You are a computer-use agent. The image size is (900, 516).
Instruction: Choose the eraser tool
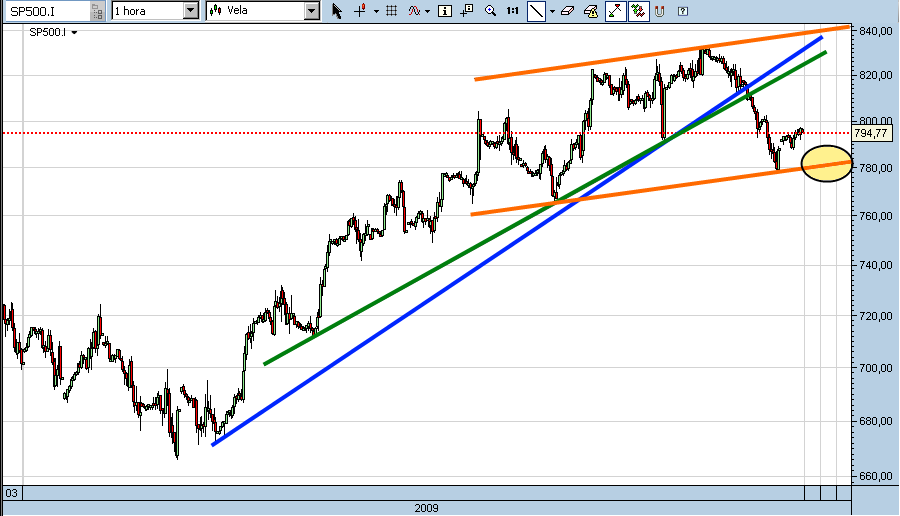click(567, 11)
